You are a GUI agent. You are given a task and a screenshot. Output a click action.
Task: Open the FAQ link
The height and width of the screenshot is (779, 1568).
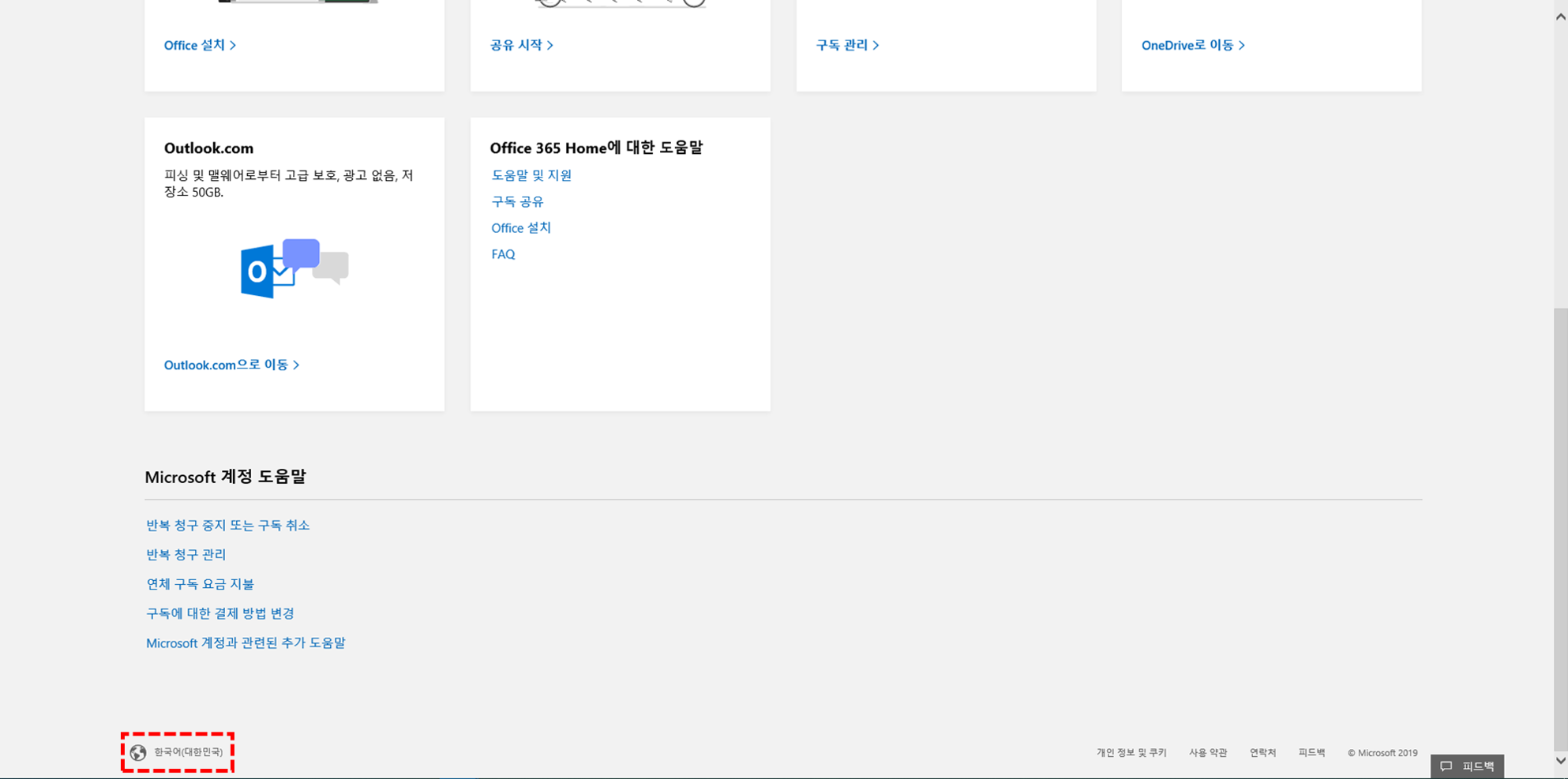[x=503, y=254]
